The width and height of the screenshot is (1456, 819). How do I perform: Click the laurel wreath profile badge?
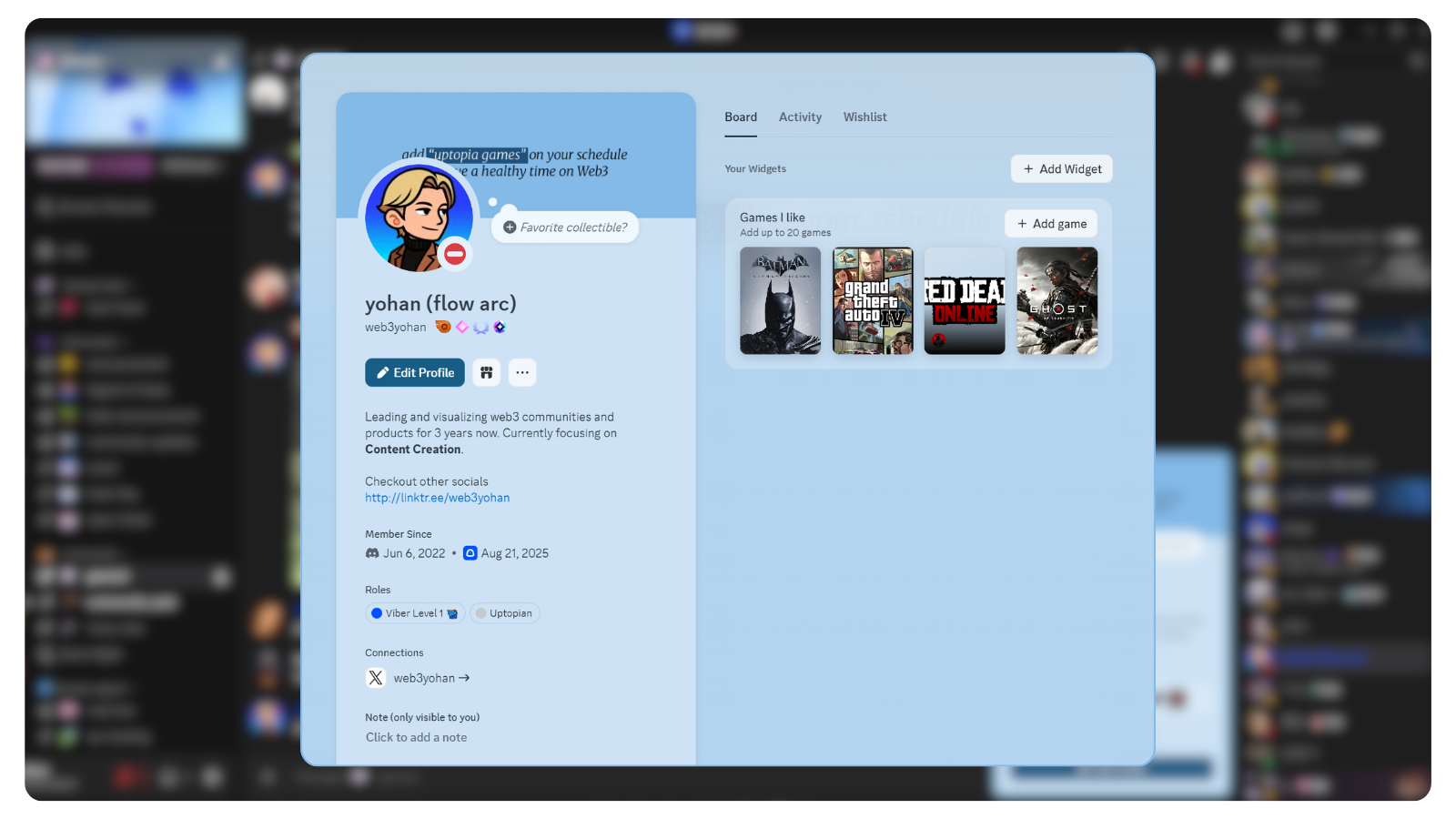tap(480, 327)
